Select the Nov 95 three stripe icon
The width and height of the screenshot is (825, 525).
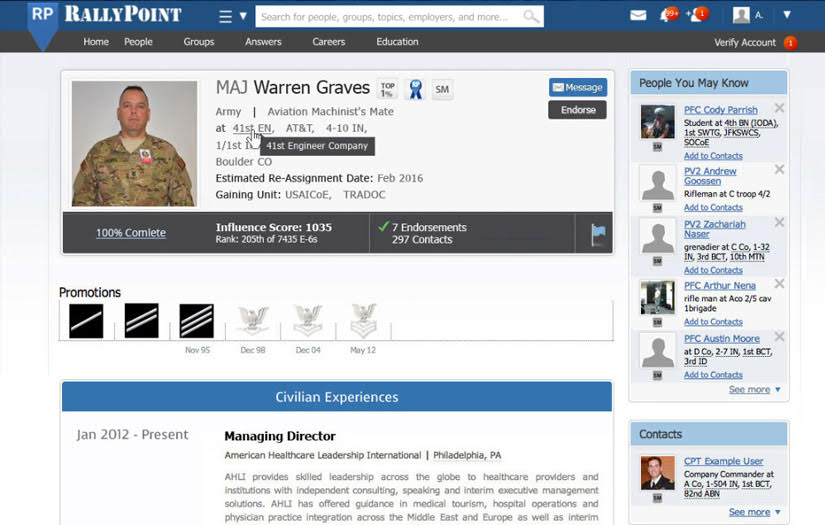(x=196, y=321)
